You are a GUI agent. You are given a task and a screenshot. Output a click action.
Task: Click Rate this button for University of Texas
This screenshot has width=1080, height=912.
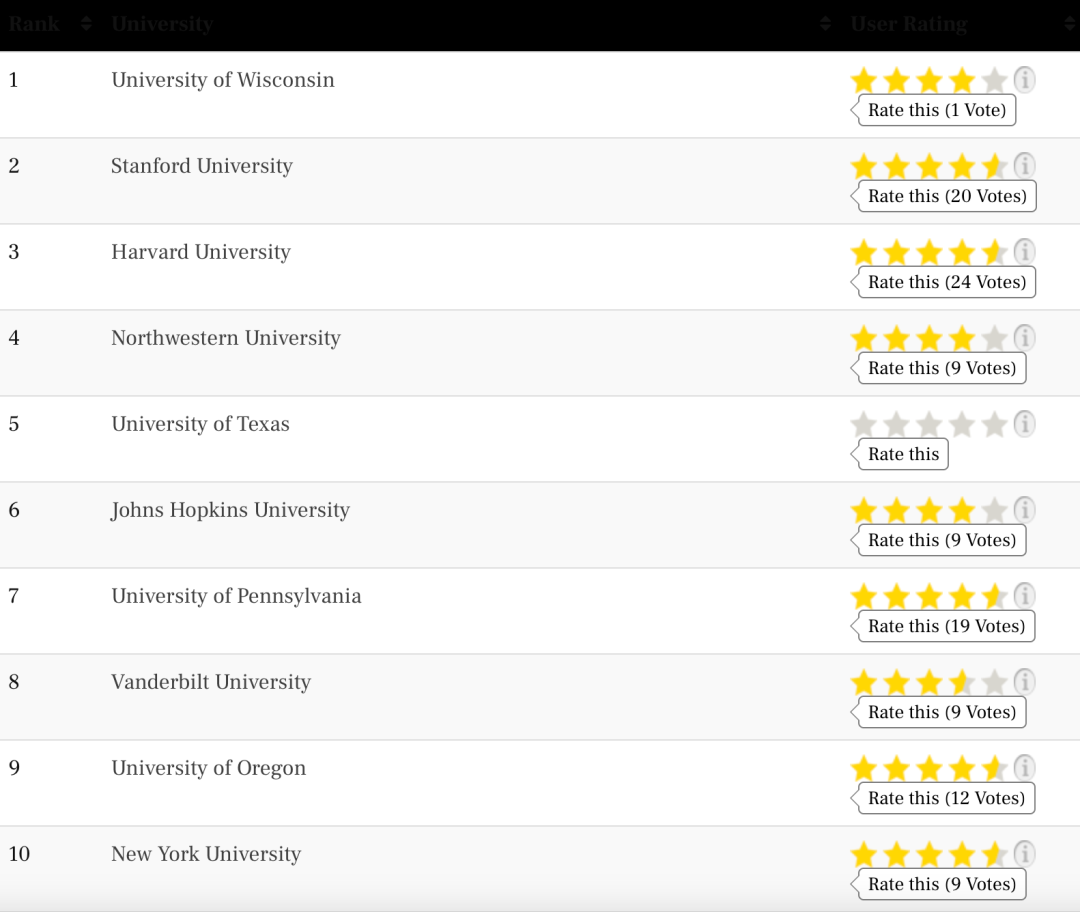903,455
